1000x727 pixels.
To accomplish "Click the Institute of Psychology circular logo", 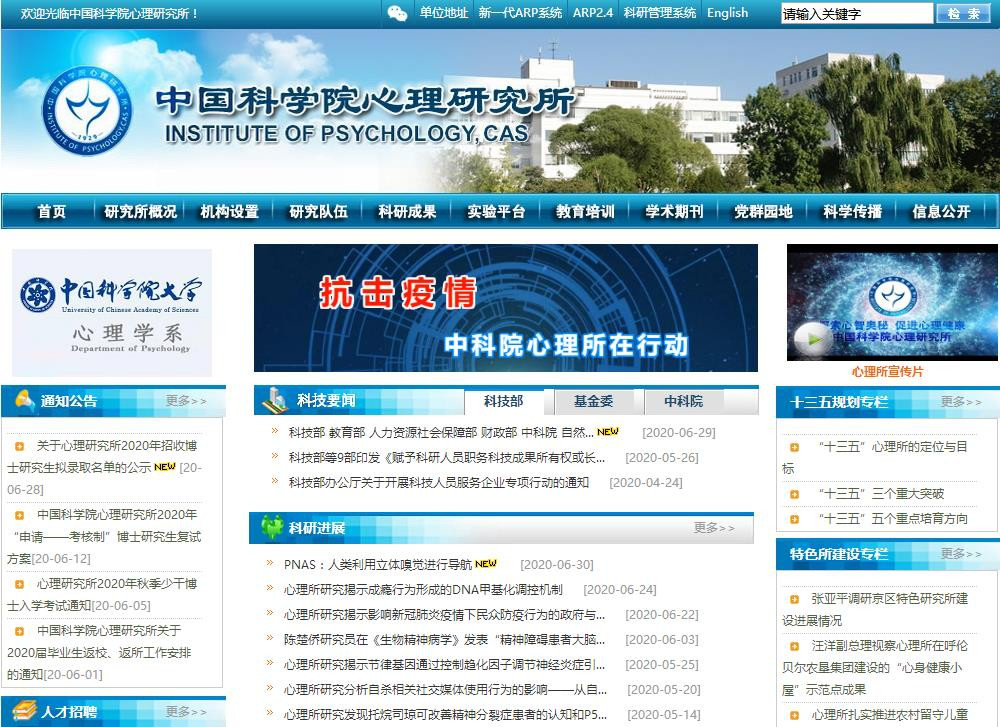I will tap(87, 111).
